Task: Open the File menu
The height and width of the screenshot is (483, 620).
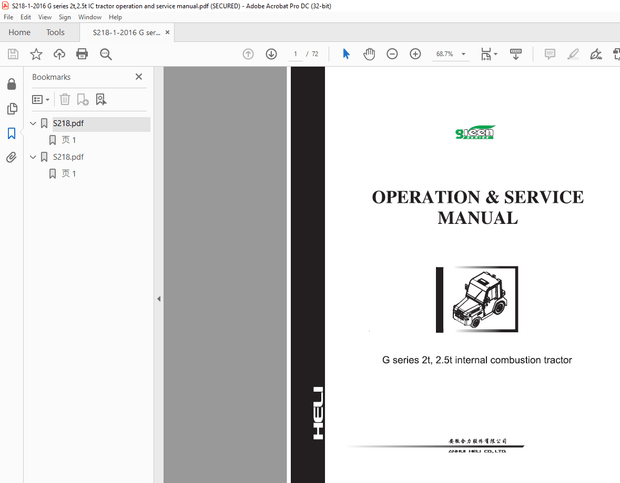Action: pyautogui.click(x=8, y=17)
